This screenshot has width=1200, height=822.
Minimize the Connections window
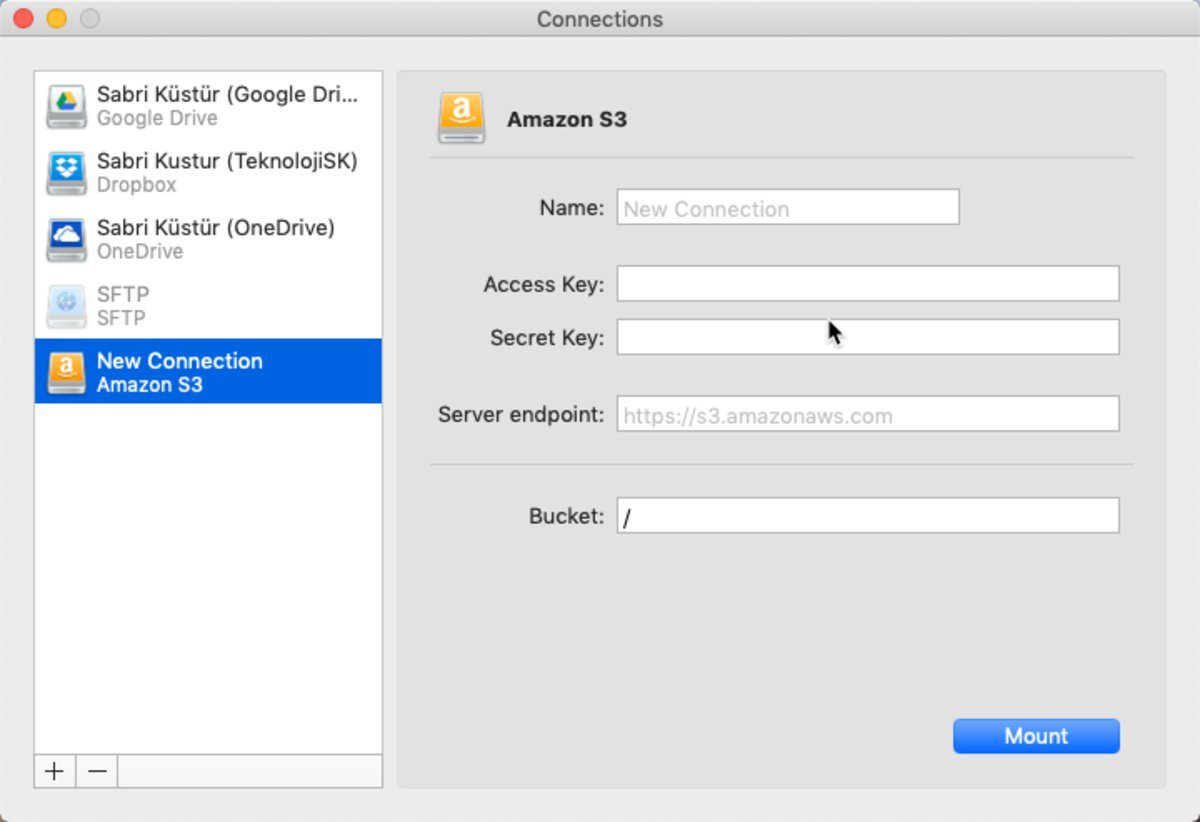56,18
